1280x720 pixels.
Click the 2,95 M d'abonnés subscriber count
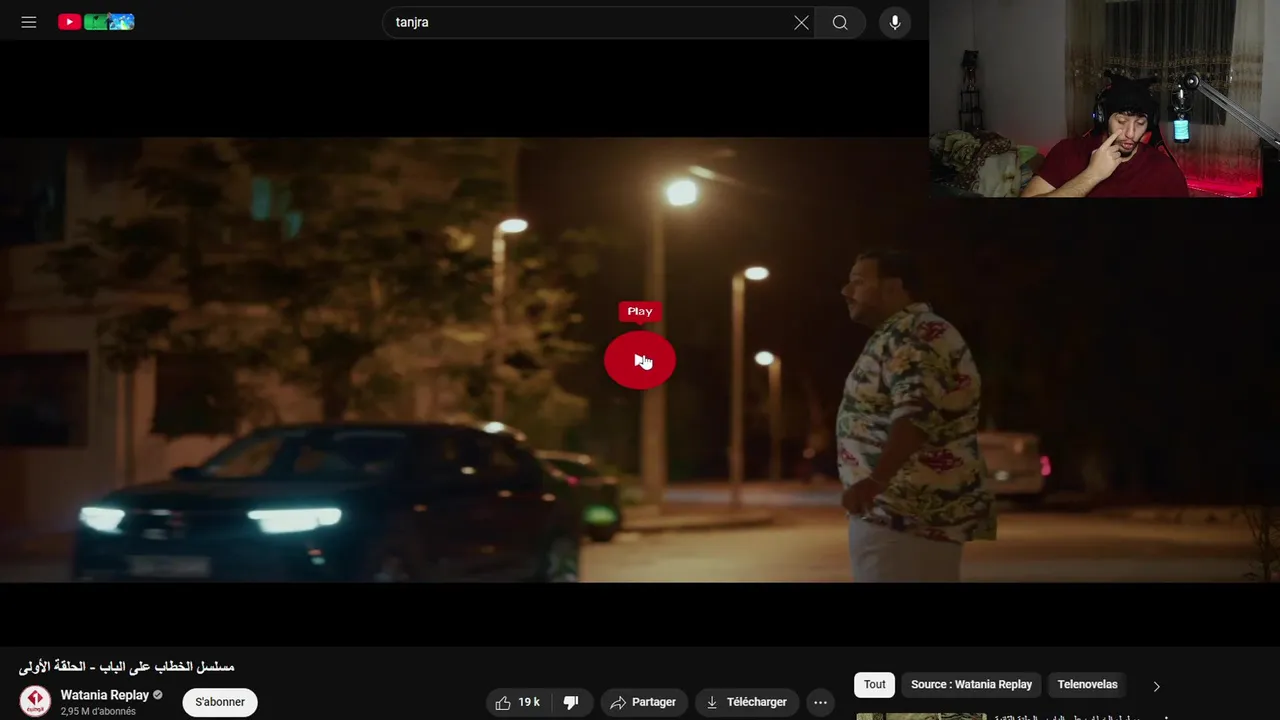point(98,712)
